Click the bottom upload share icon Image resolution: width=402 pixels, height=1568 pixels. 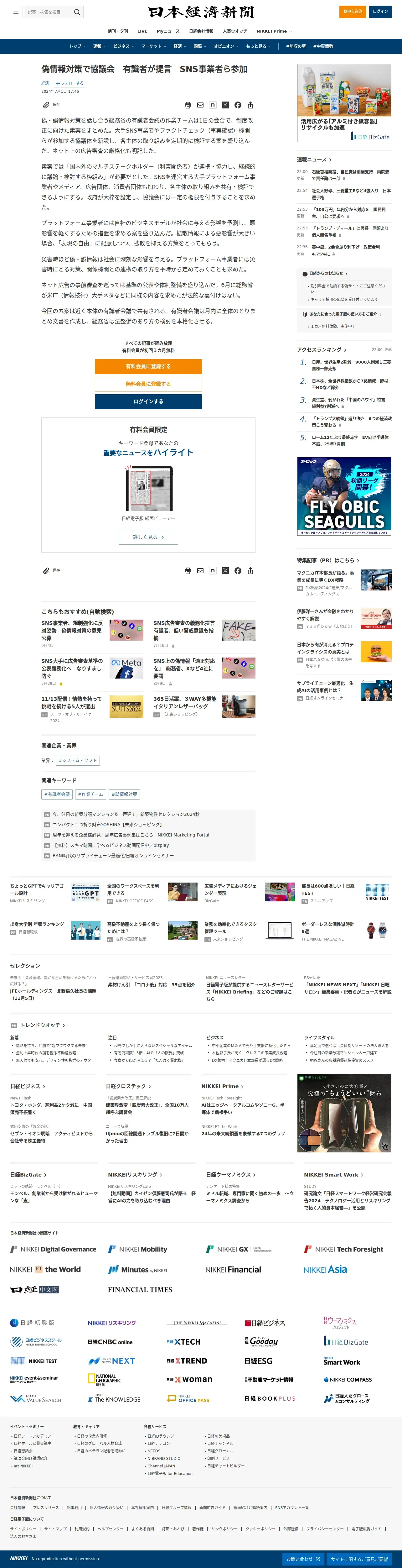[250, 570]
